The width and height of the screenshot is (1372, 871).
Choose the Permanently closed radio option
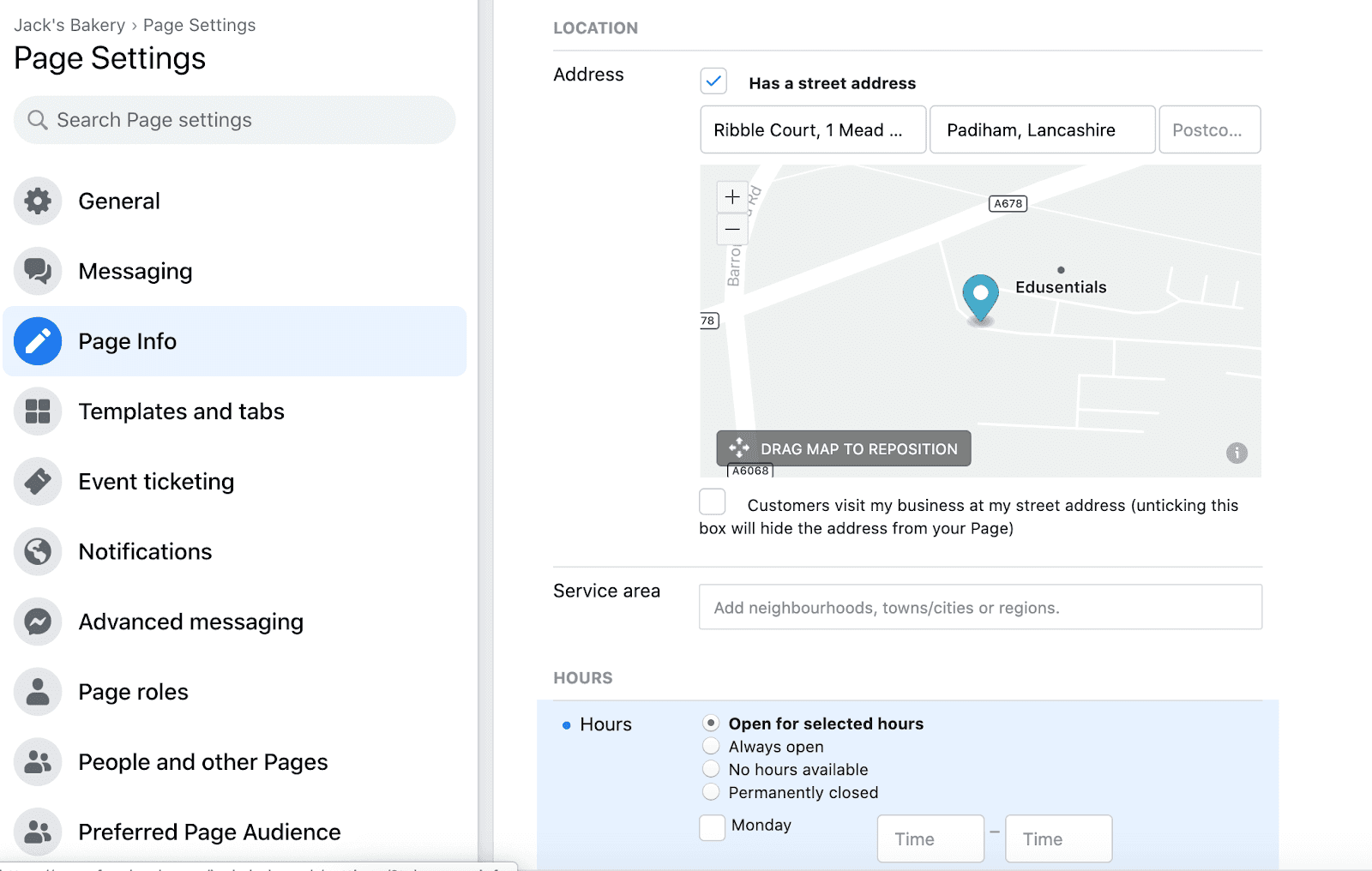(711, 791)
